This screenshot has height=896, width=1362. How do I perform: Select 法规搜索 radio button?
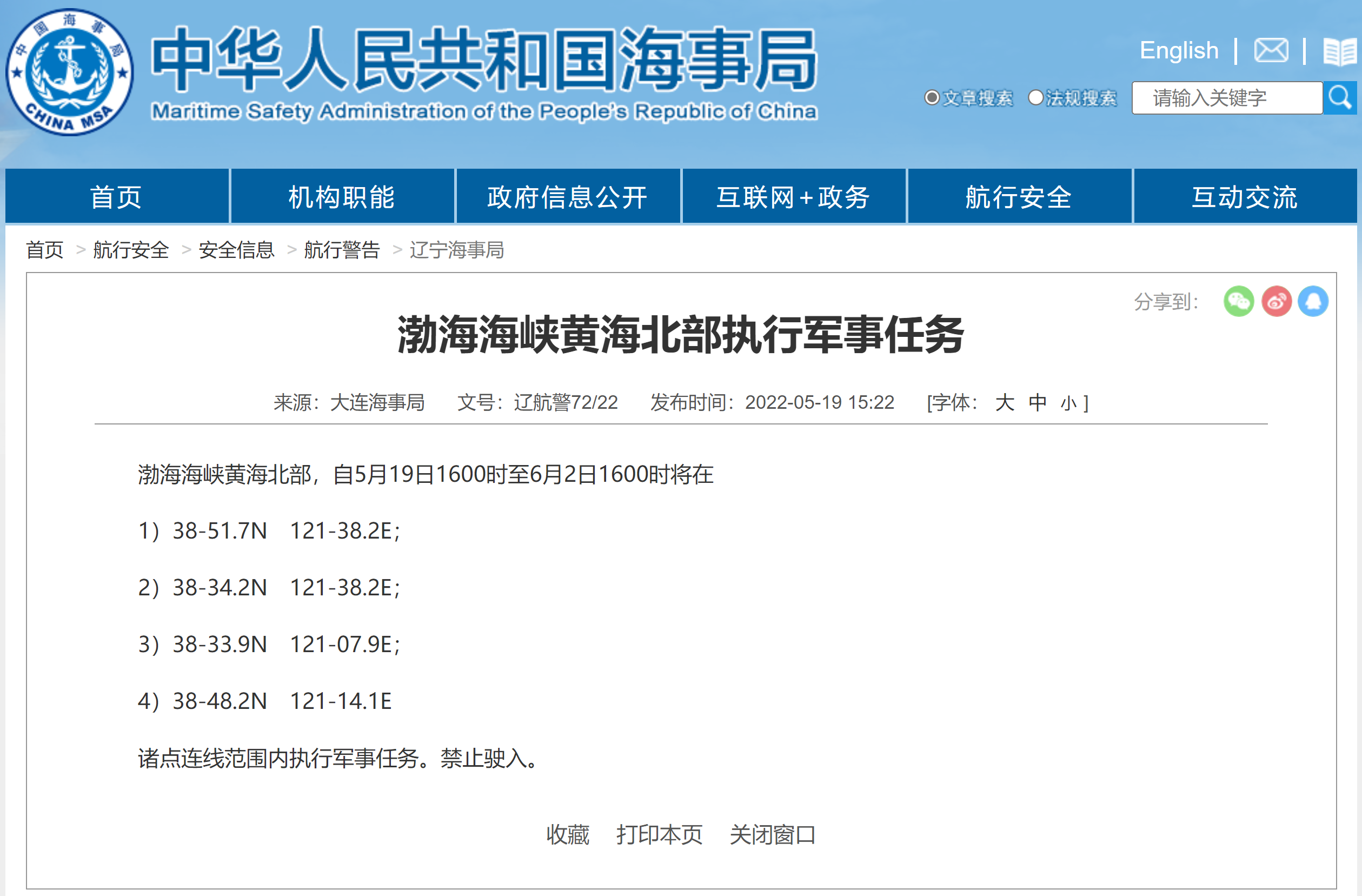1035,98
